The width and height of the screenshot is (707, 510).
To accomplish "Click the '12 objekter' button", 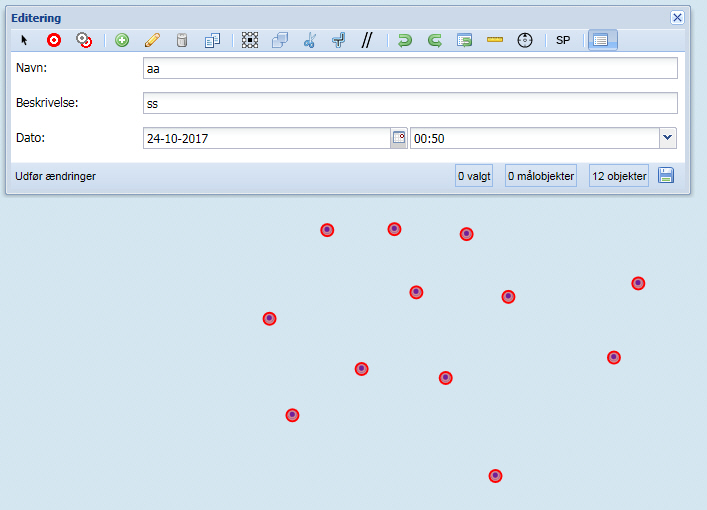I will point(619,176).
